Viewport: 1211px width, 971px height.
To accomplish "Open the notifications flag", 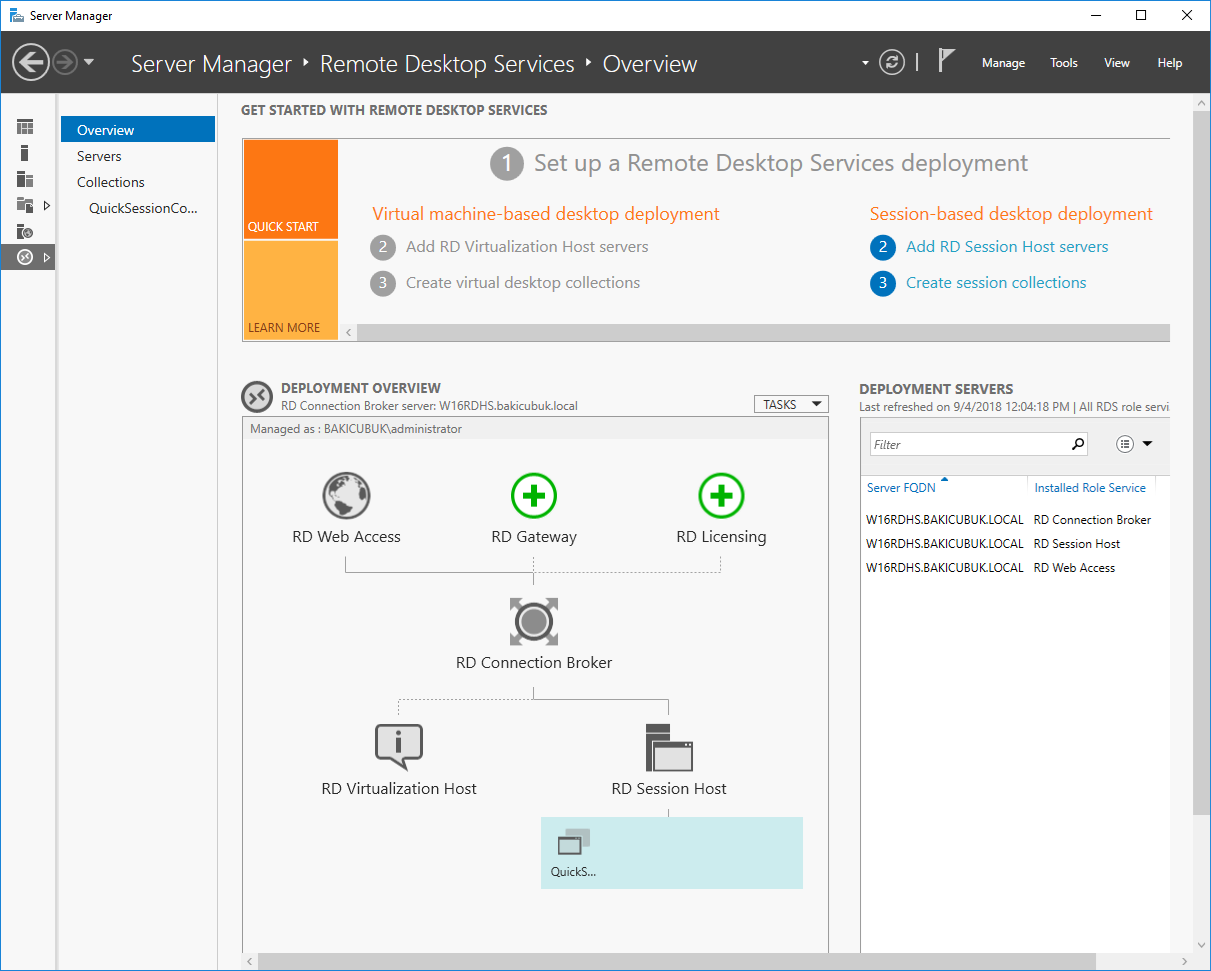I will (x=946, y=60).
